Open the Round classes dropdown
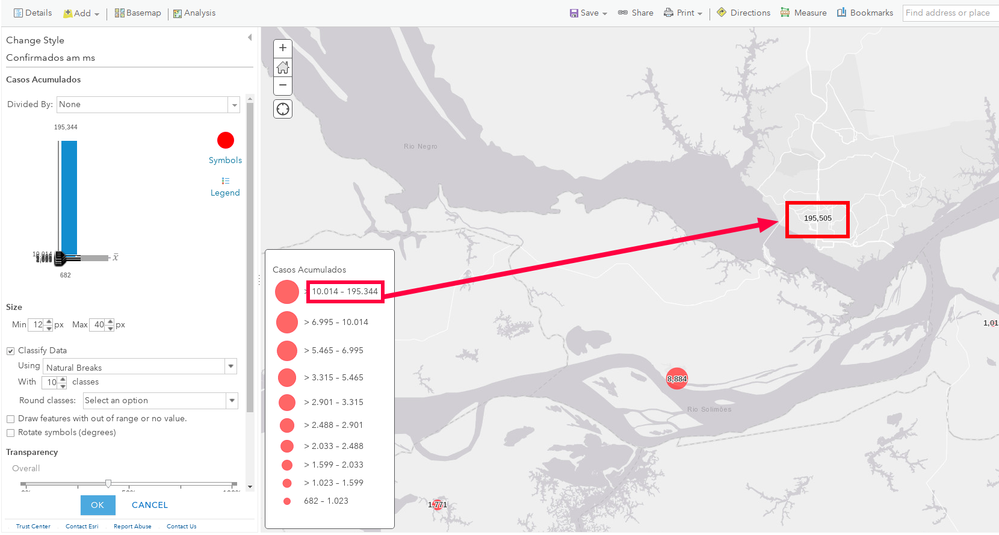This screenshot has height=535, width=999. [x=160, y=401]
